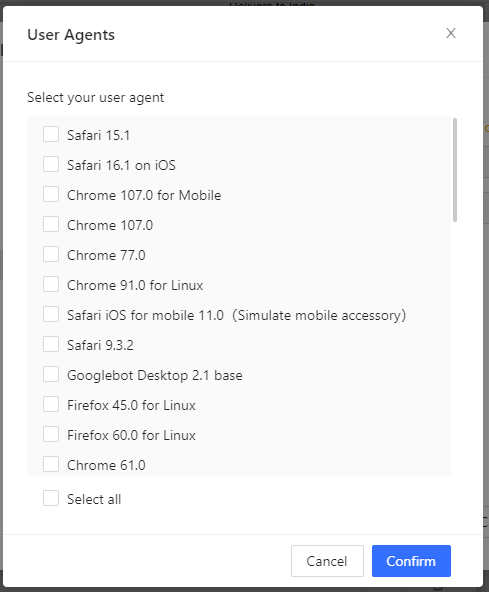The image size is (489, 592).
Task: Close the User Agents dialog
Action: (450, 33)
